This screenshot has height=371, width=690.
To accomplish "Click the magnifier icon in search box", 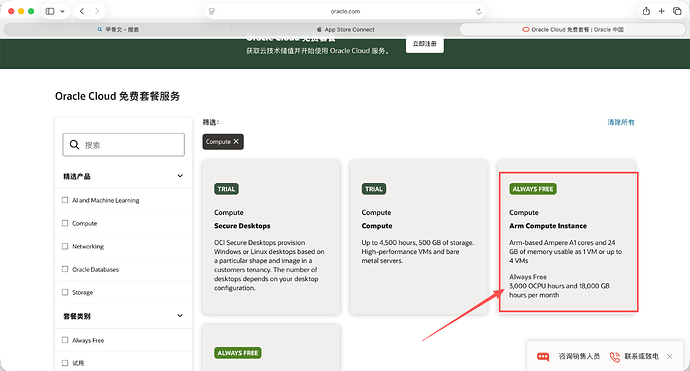I will pyautogui.click(x=74, y=145).
